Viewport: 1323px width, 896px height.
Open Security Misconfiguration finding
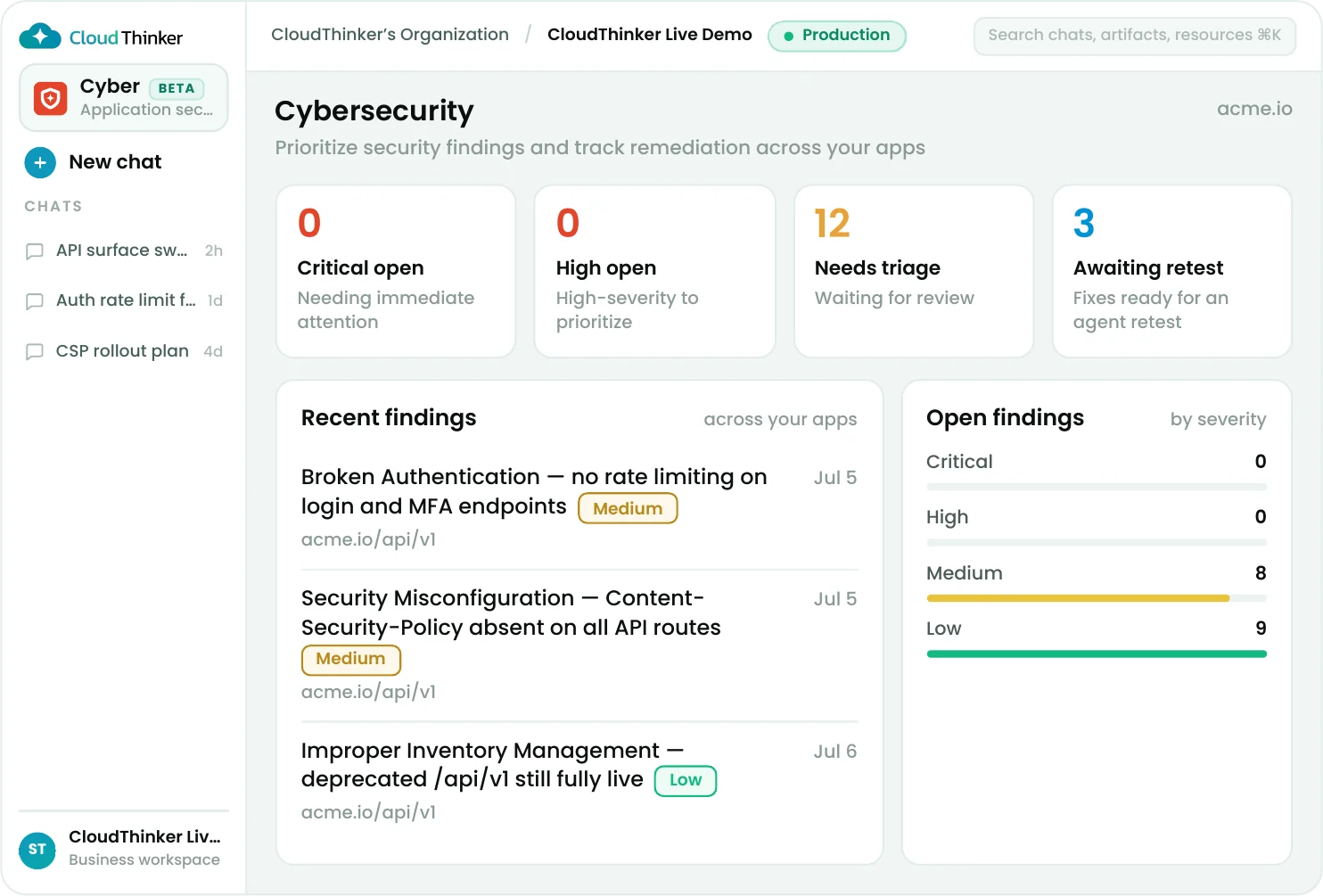[x=579, y=644]
